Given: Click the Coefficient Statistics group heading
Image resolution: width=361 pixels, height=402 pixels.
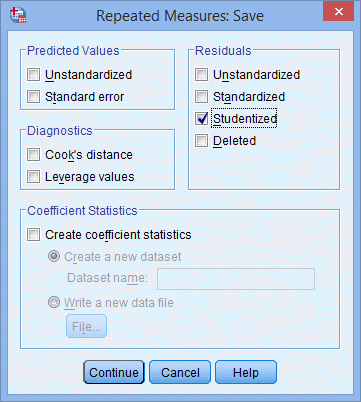Looking at the screenshot, I should 82,211.
